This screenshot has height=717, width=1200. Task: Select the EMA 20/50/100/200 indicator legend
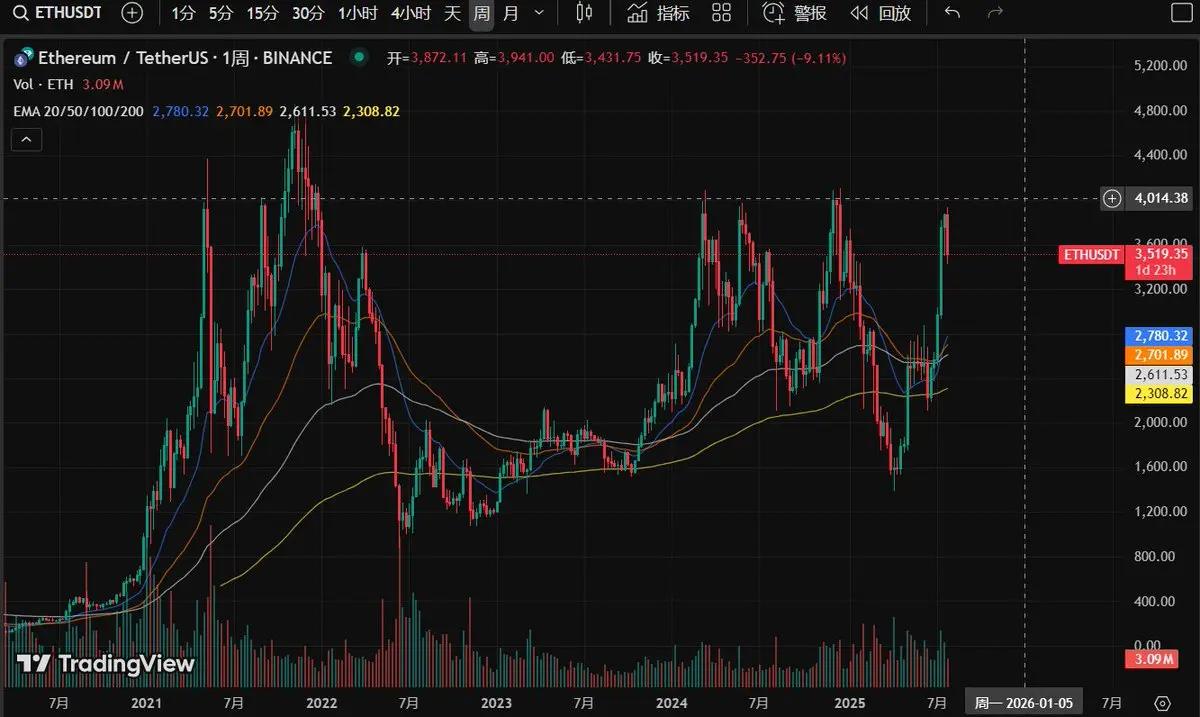[x=79, y=111]
